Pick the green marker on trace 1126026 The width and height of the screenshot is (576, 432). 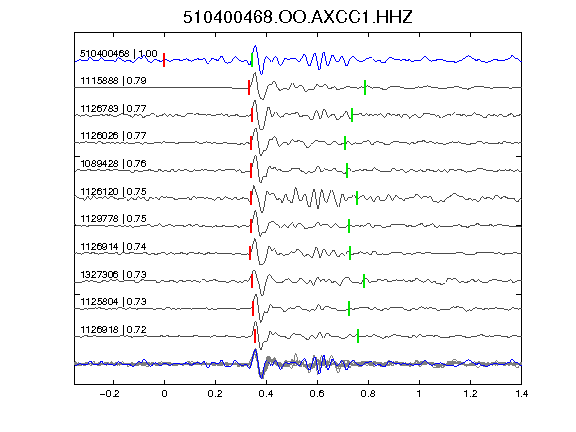click(345, 143)
